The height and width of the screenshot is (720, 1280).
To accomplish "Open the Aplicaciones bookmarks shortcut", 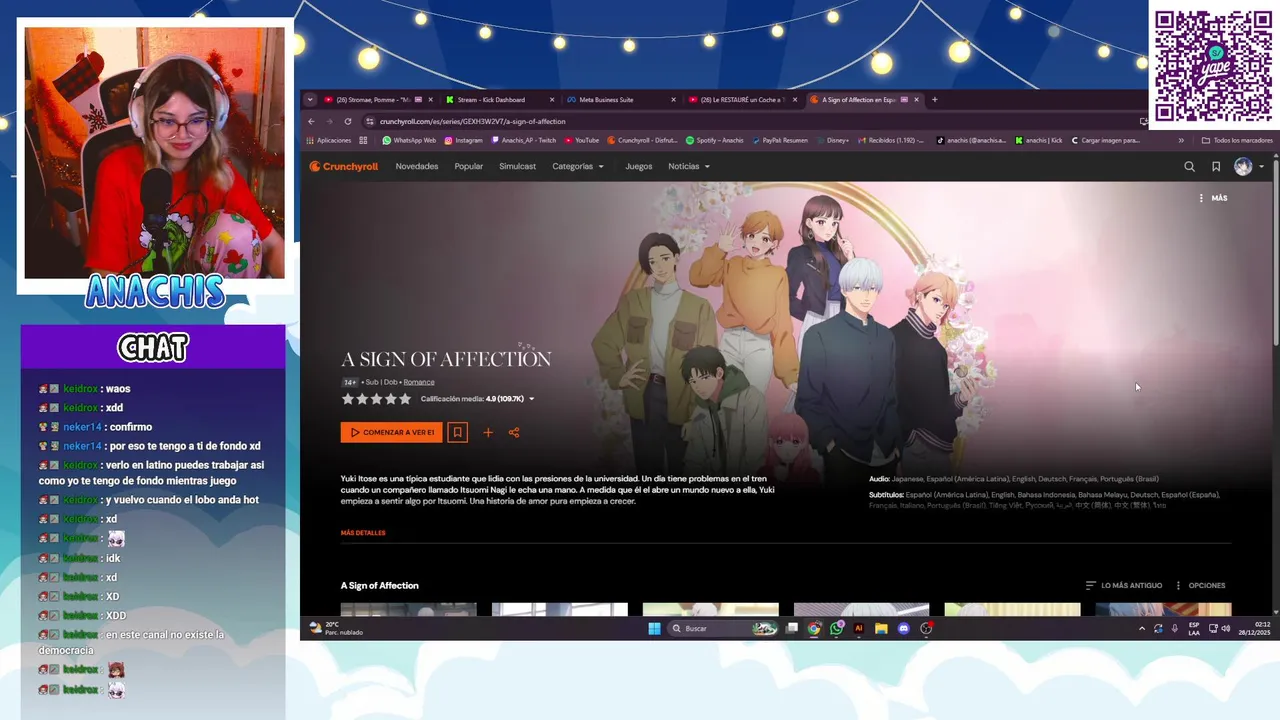I will click(x=328, y=141).
